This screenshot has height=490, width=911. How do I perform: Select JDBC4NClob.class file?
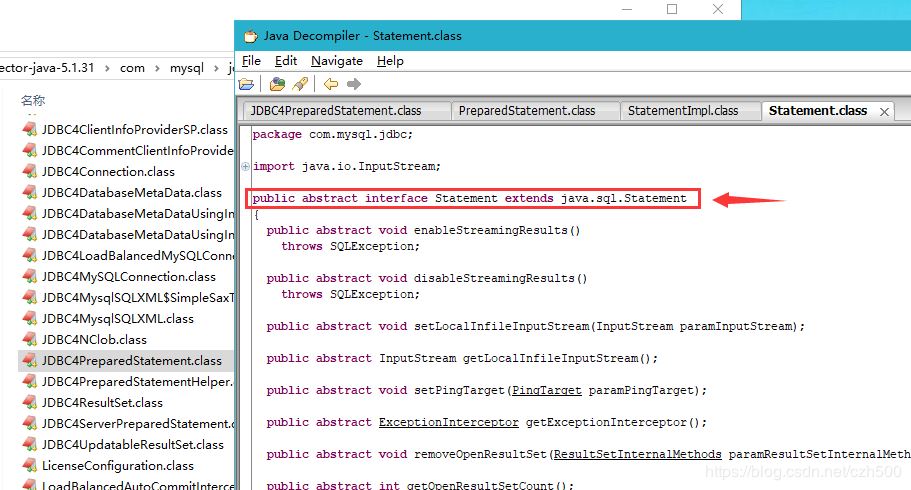pyautogui.click(x=94, y=339)
